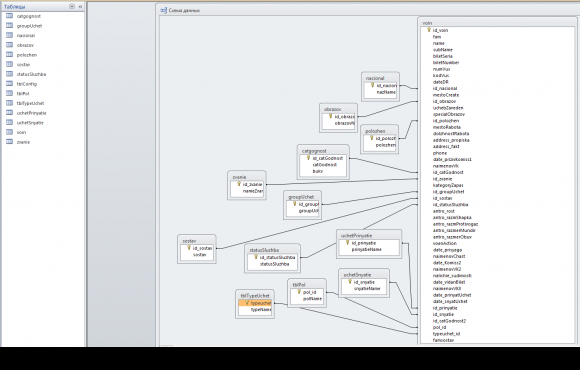Select the voin table icon in sidebar
Image resolution: width=580 pixels, height=370 pixels.
[x=10, y=132]
